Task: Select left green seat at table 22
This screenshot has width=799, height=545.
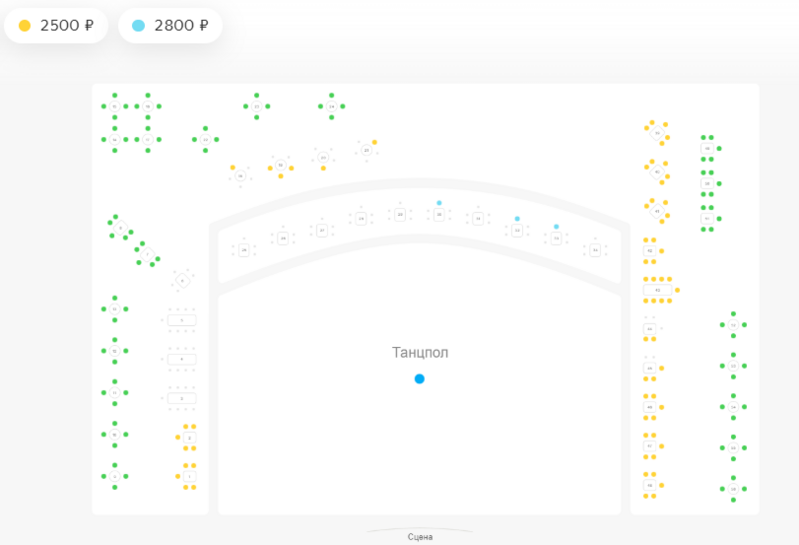Action: pyautogui.click(x=194, y=140)
